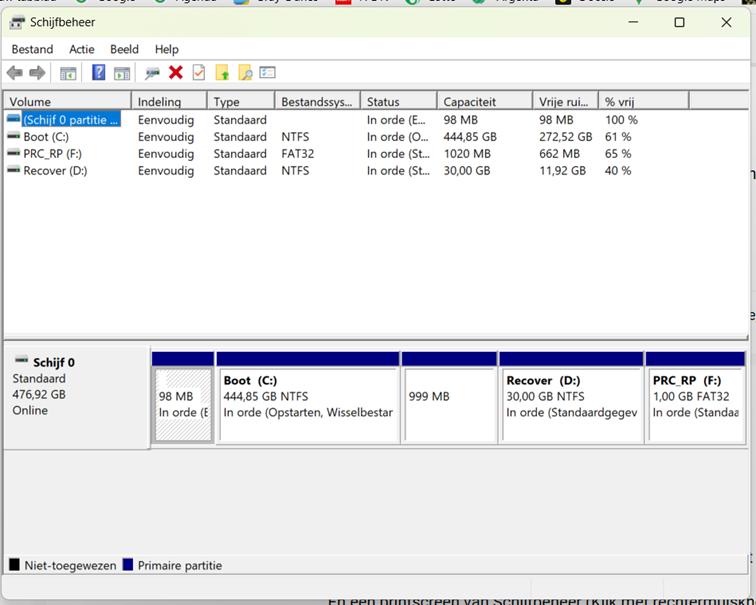This screenshot has width=756, height=605.
Task: Click the folder with magnifier icon
Action: 245,73
